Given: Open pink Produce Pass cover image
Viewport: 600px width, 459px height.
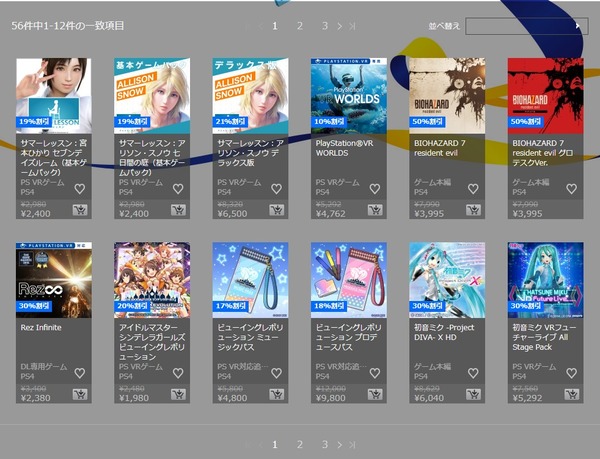Looking at the screenshot, I should [x=349, y=280].
